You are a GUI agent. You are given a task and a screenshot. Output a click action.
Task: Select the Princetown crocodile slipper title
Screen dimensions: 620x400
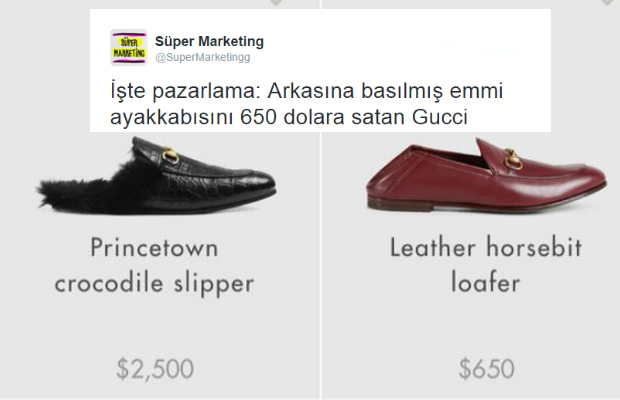pos(154,266)
